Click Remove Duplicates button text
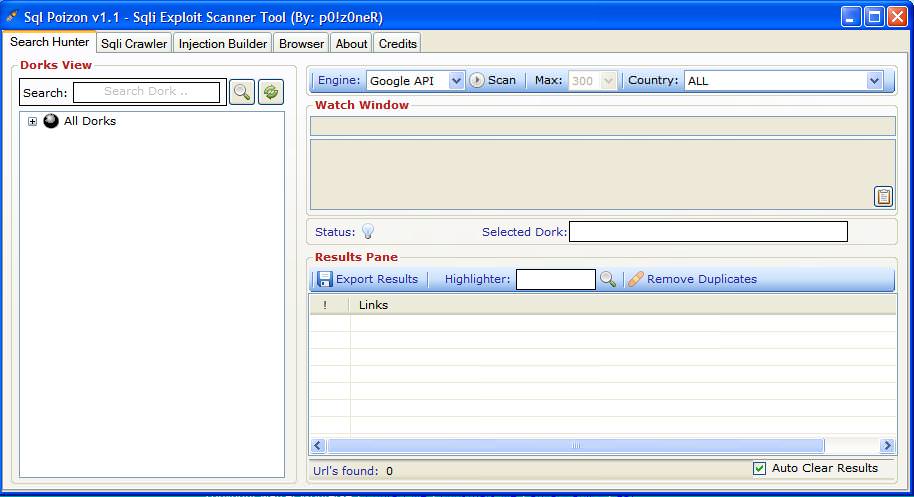914x497 pixels. [x=702, y=279]
